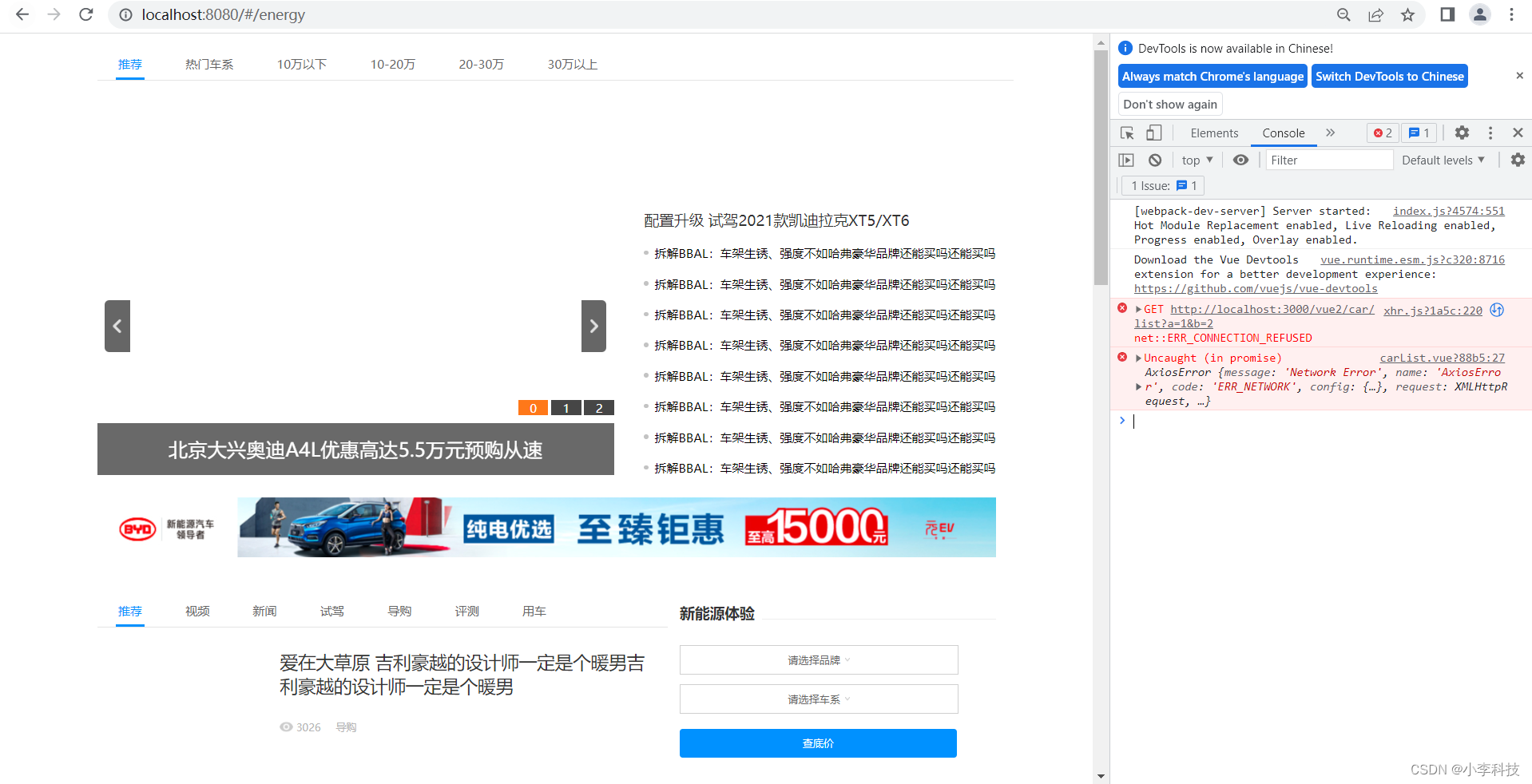Click the 查底价 button
Viewport: 1532px width, 784px height.
(x=818, y=743)
